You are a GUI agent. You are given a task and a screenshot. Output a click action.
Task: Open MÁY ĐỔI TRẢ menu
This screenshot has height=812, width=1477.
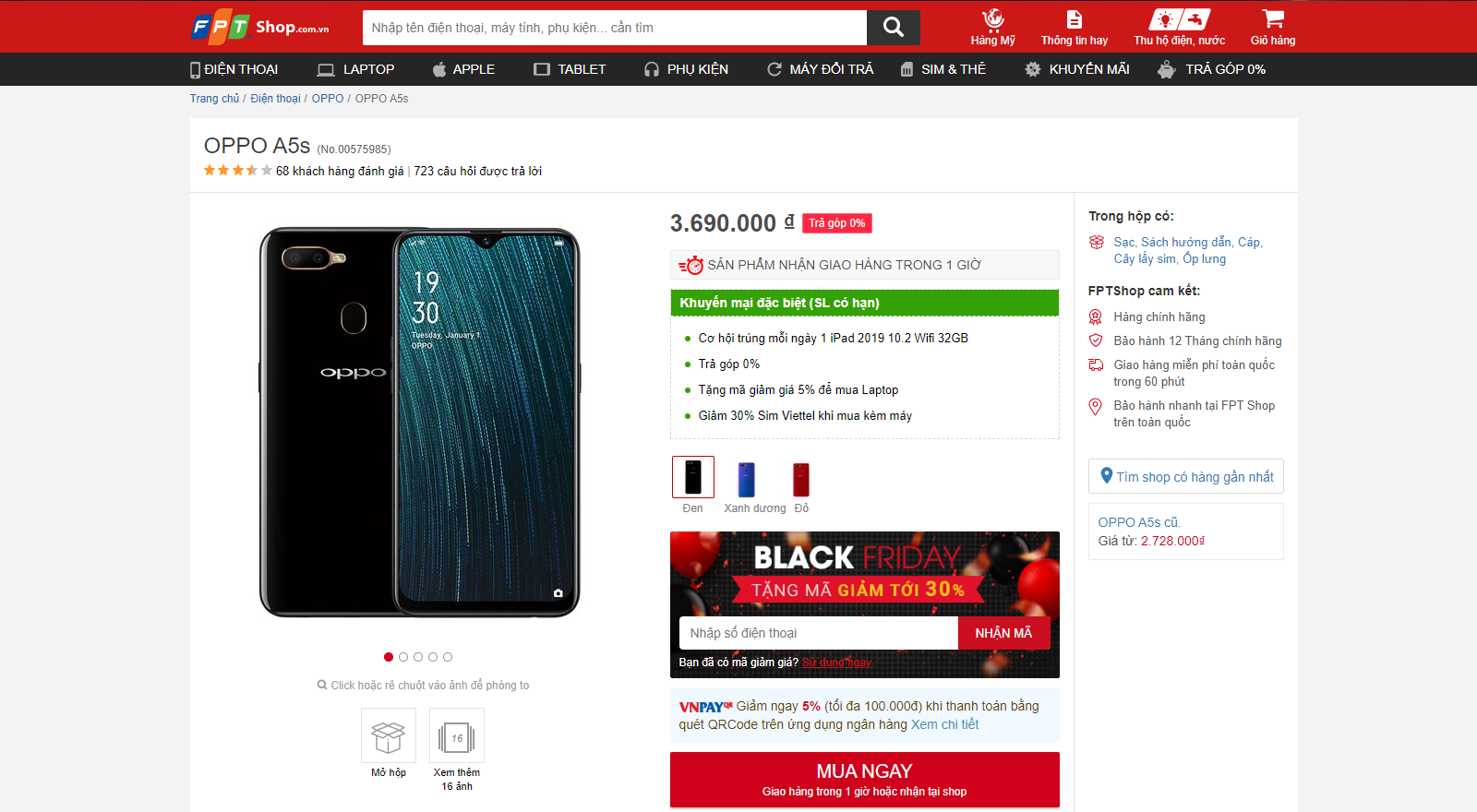[820, 69]
